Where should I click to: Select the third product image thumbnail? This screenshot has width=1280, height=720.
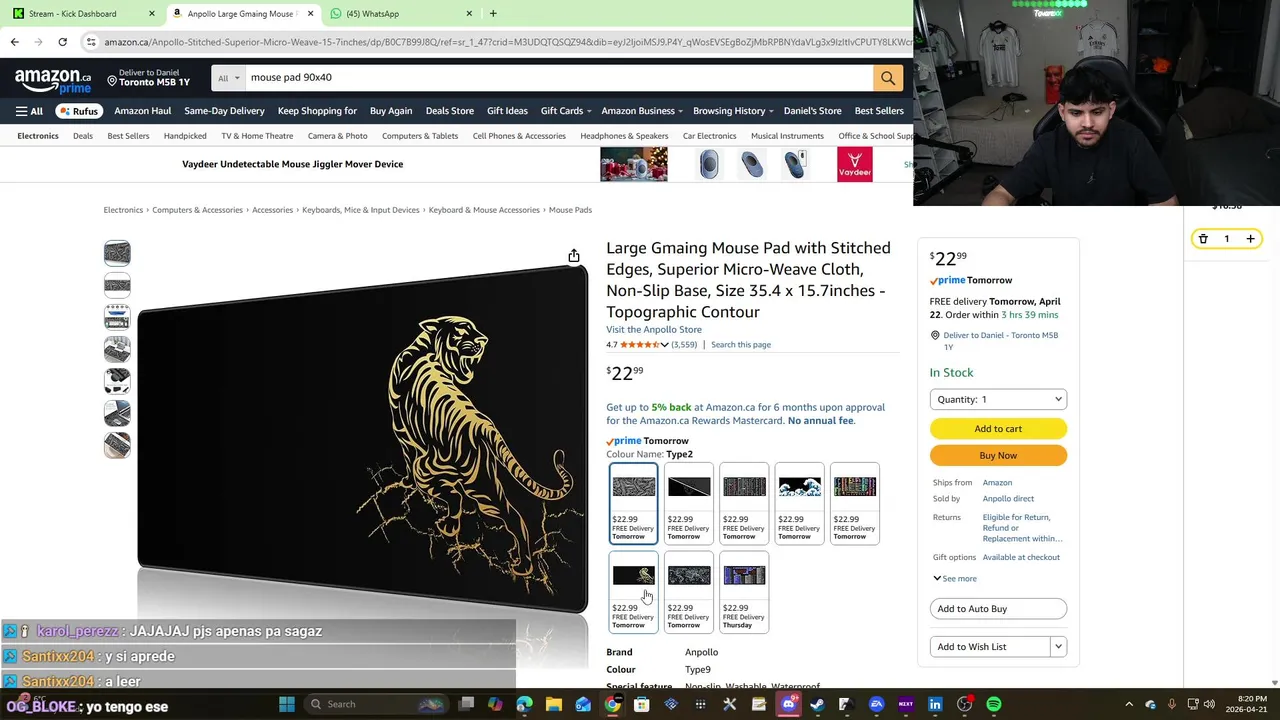(x=117, y=317)
